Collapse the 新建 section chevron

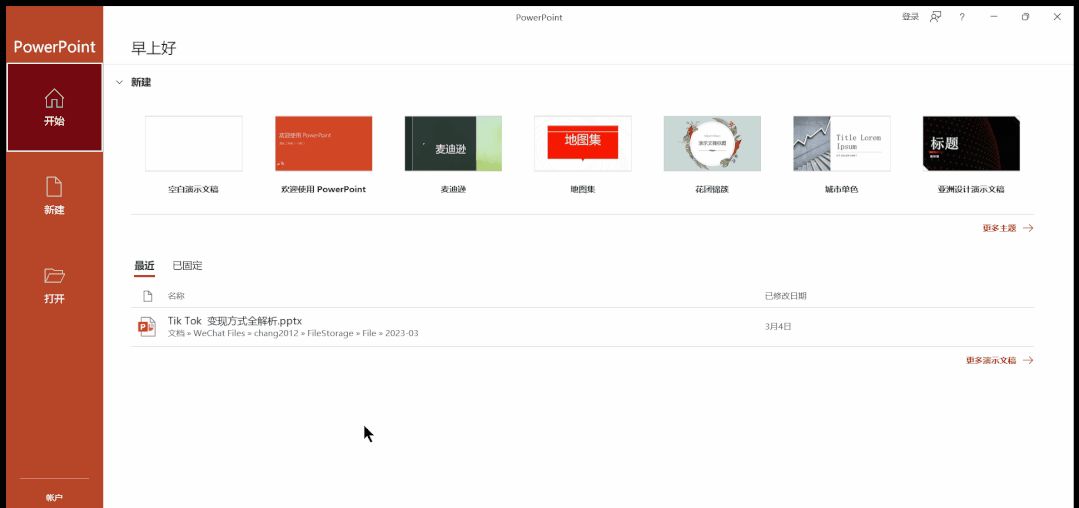(x=120, y=82)
